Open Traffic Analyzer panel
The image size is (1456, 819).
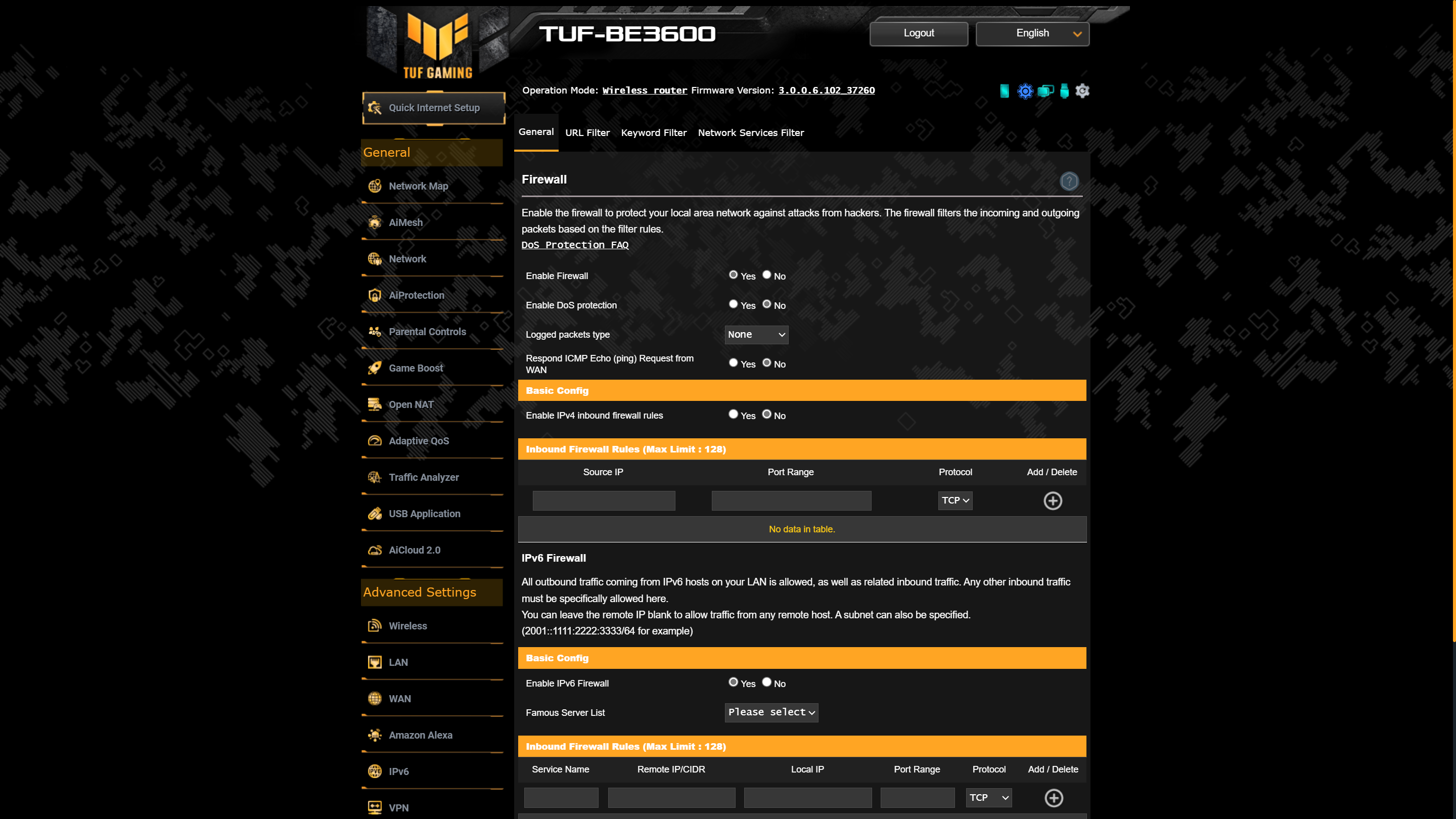point(423,477)
